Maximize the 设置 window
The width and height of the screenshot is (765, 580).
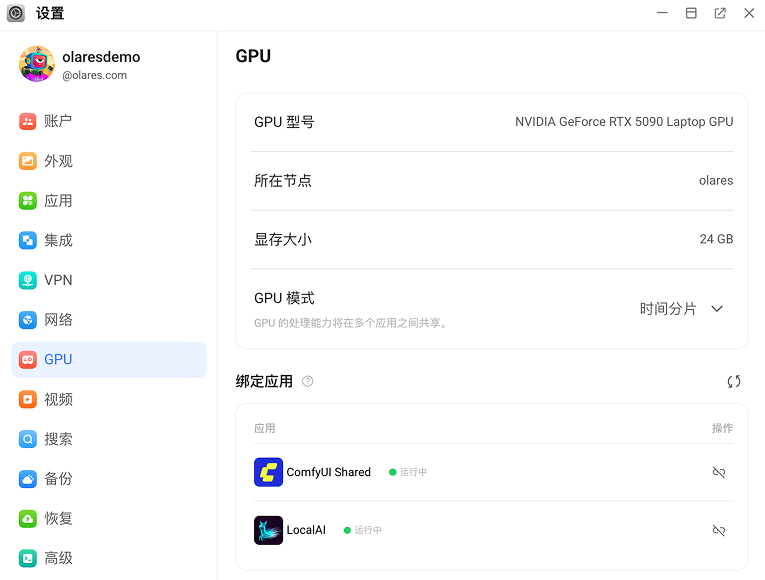click(x=691, y=13)
